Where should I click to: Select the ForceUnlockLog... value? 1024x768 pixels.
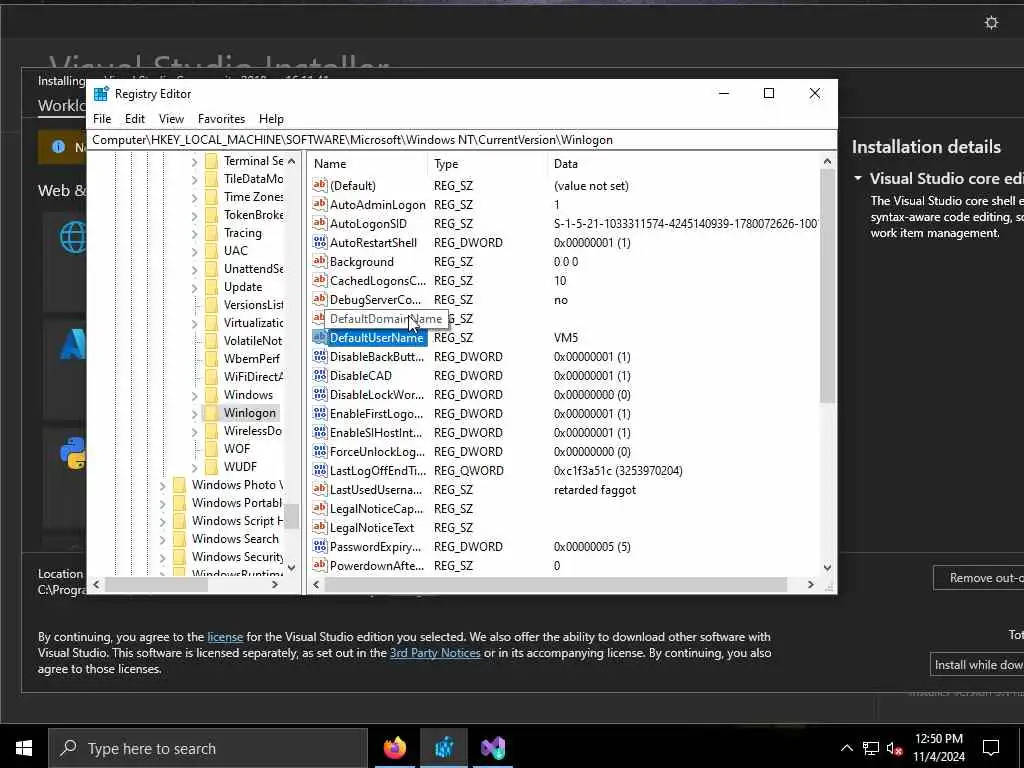click(377, 451)
